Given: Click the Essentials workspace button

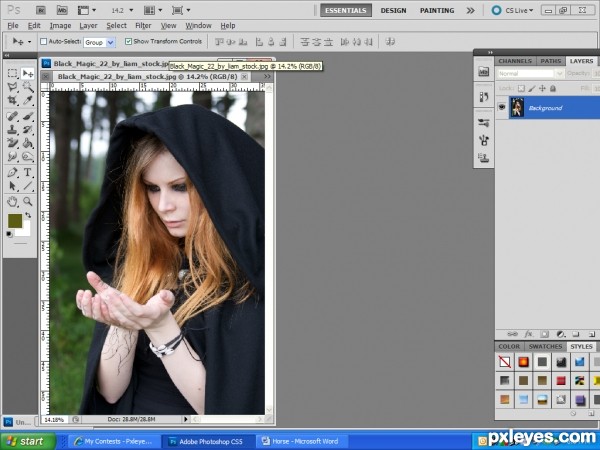Looking at the screenshot, I should [346, 10].
